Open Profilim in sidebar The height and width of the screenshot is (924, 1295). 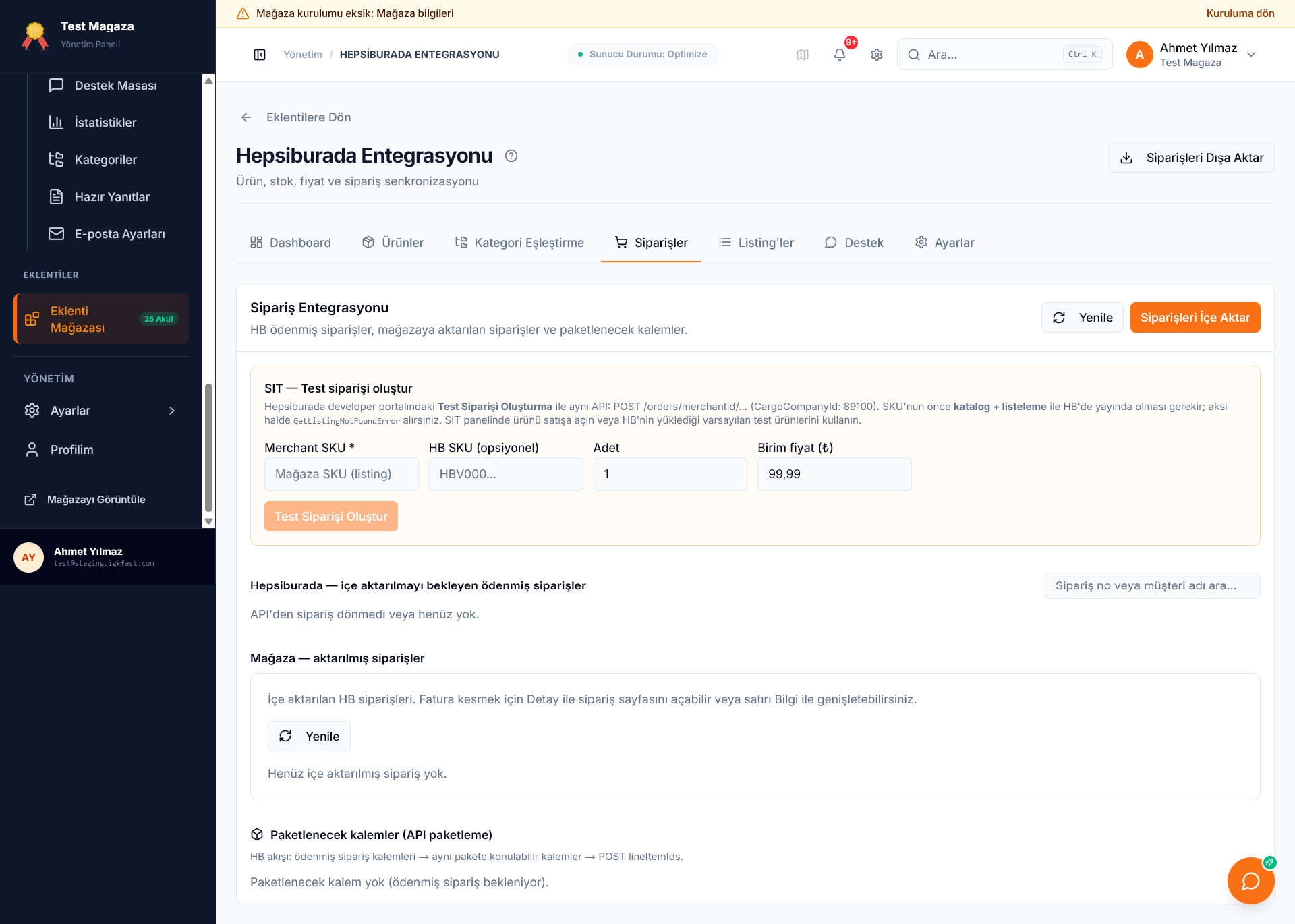(101, 450)
